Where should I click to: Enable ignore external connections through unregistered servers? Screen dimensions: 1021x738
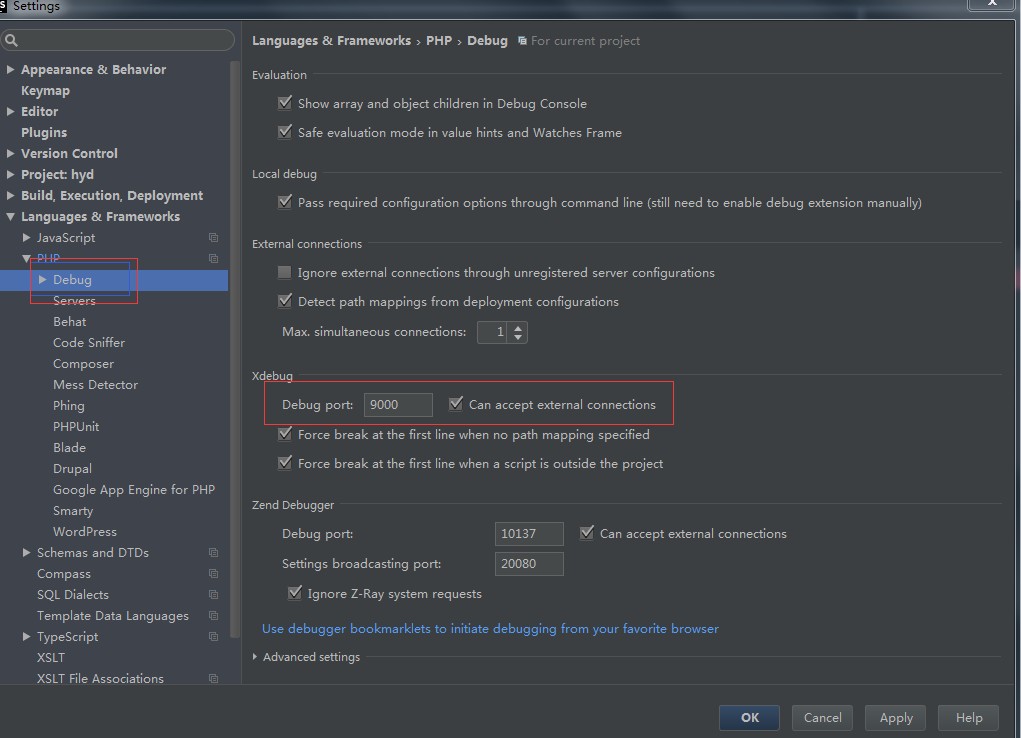pyautogui.click(x=285, y=272)
